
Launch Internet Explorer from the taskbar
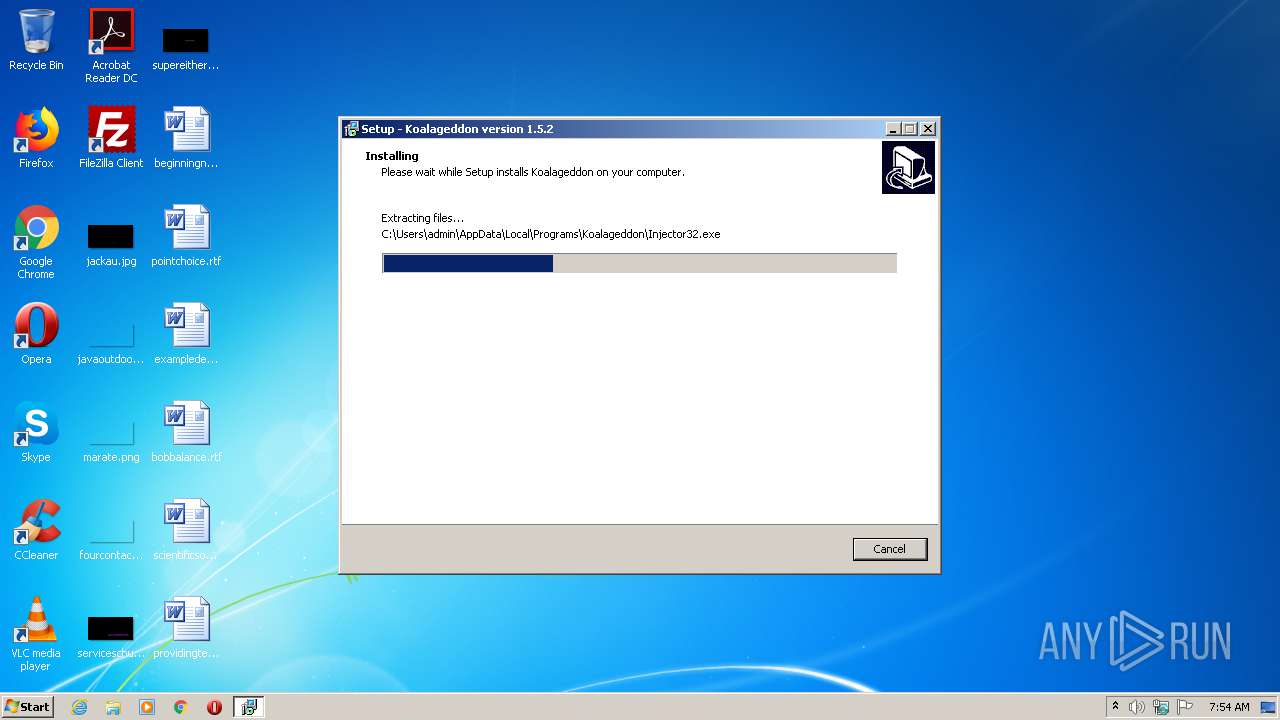point(80,707)
